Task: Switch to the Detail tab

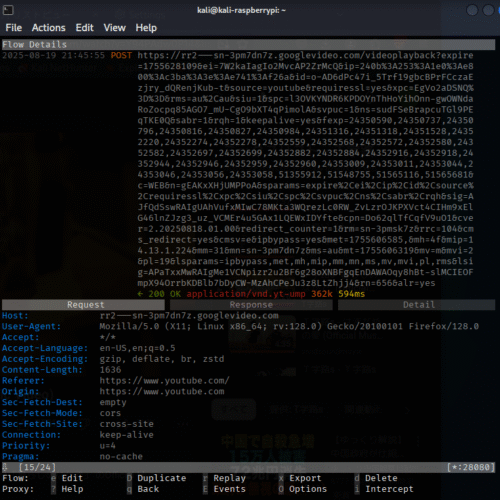Action: tap(417, 305)
